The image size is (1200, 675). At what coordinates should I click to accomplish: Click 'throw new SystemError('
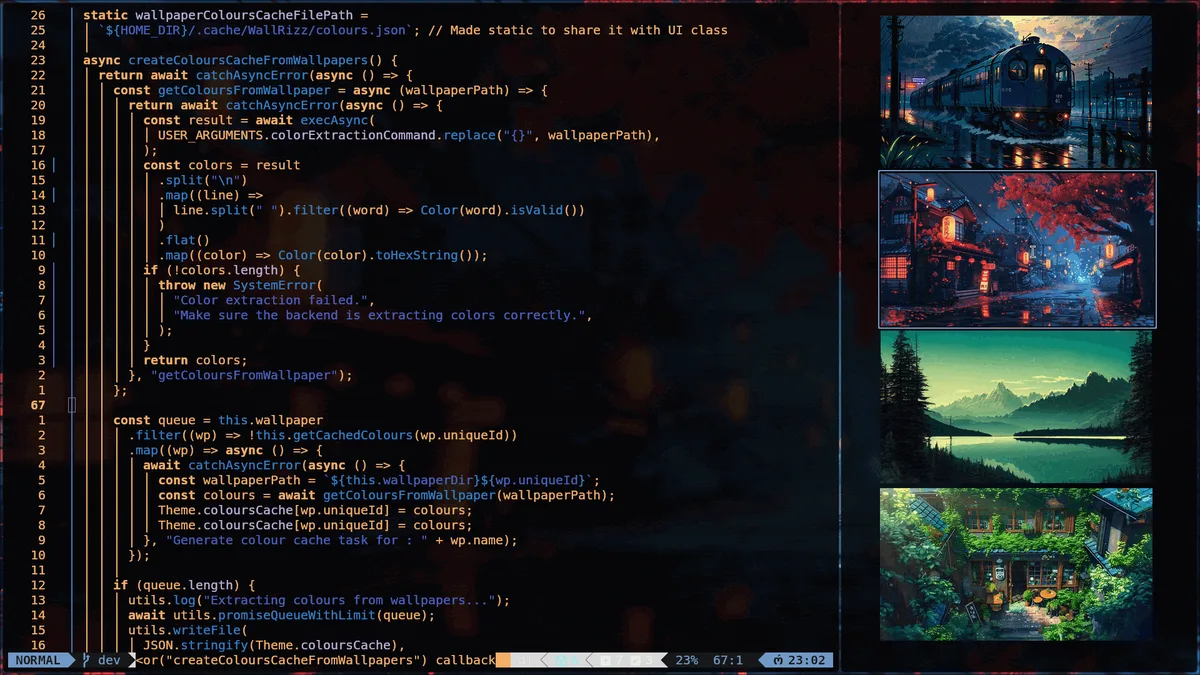241,285
